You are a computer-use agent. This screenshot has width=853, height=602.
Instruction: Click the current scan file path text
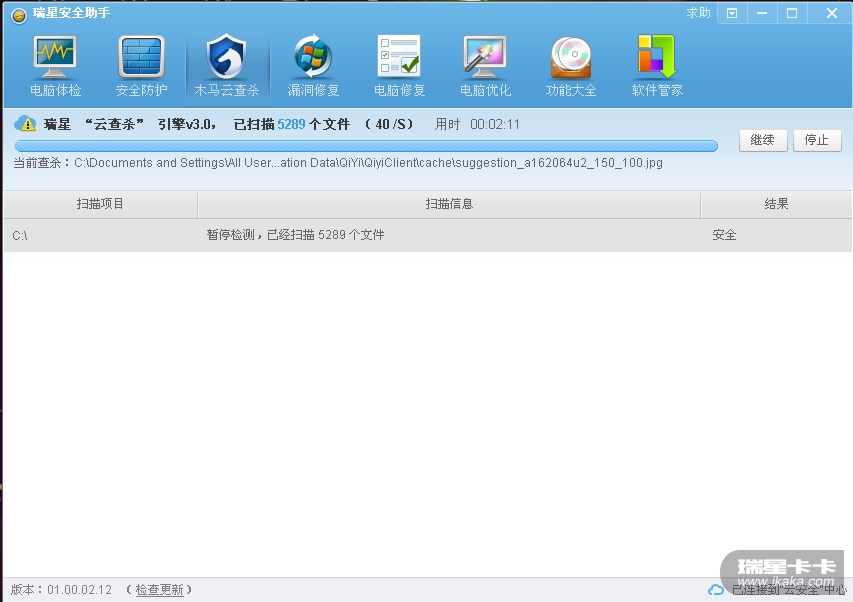(x=368, y=163)
